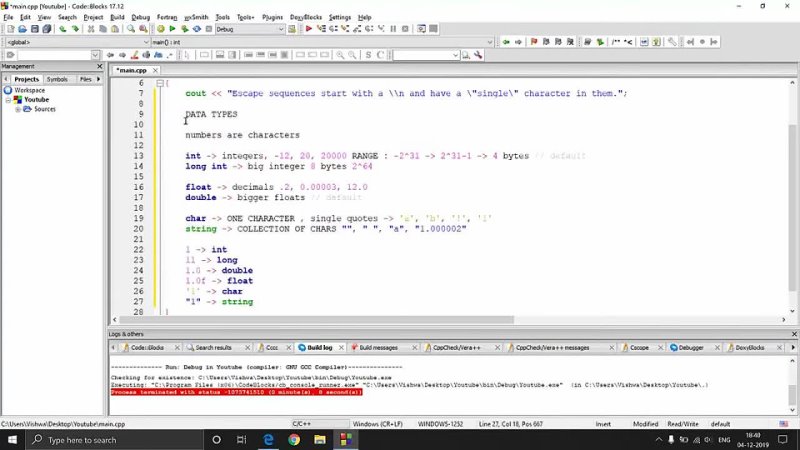Click the green Run play icon
This screenshot has width=800, height=450.
click(x=172, y=29)
